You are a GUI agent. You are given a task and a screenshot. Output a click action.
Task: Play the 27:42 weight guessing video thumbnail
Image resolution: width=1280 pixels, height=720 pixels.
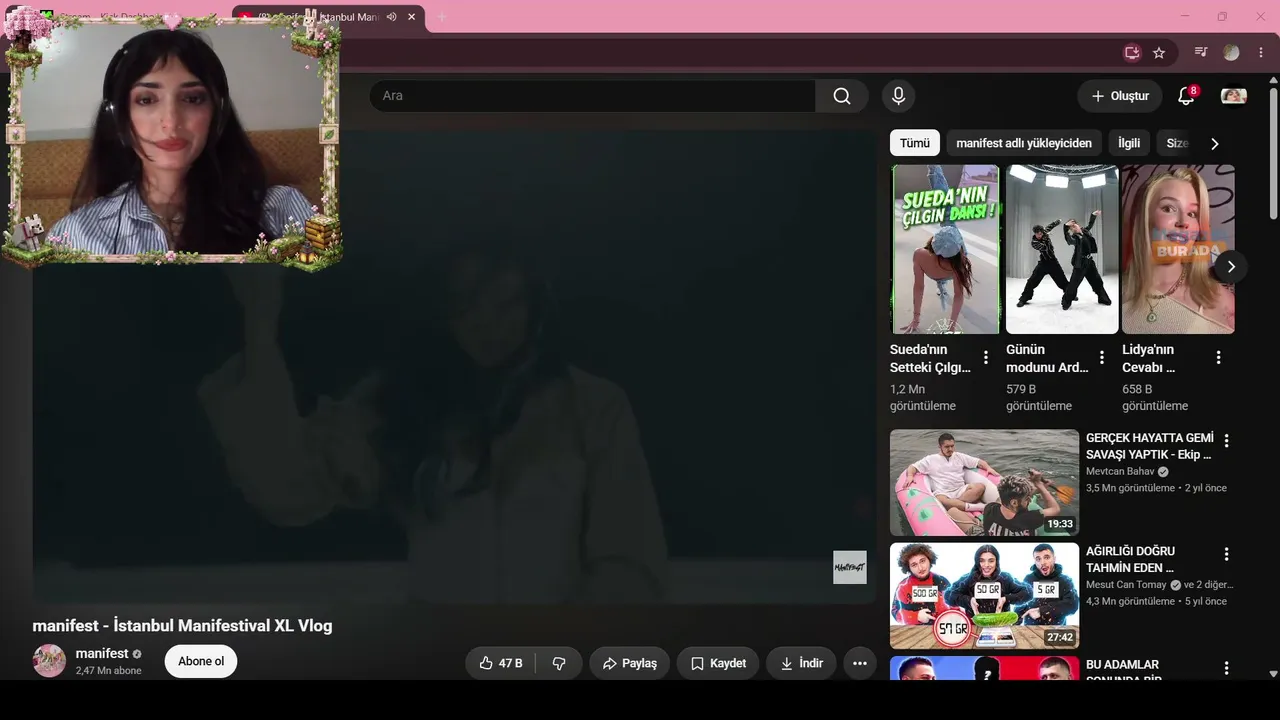[x=984, y=596]
